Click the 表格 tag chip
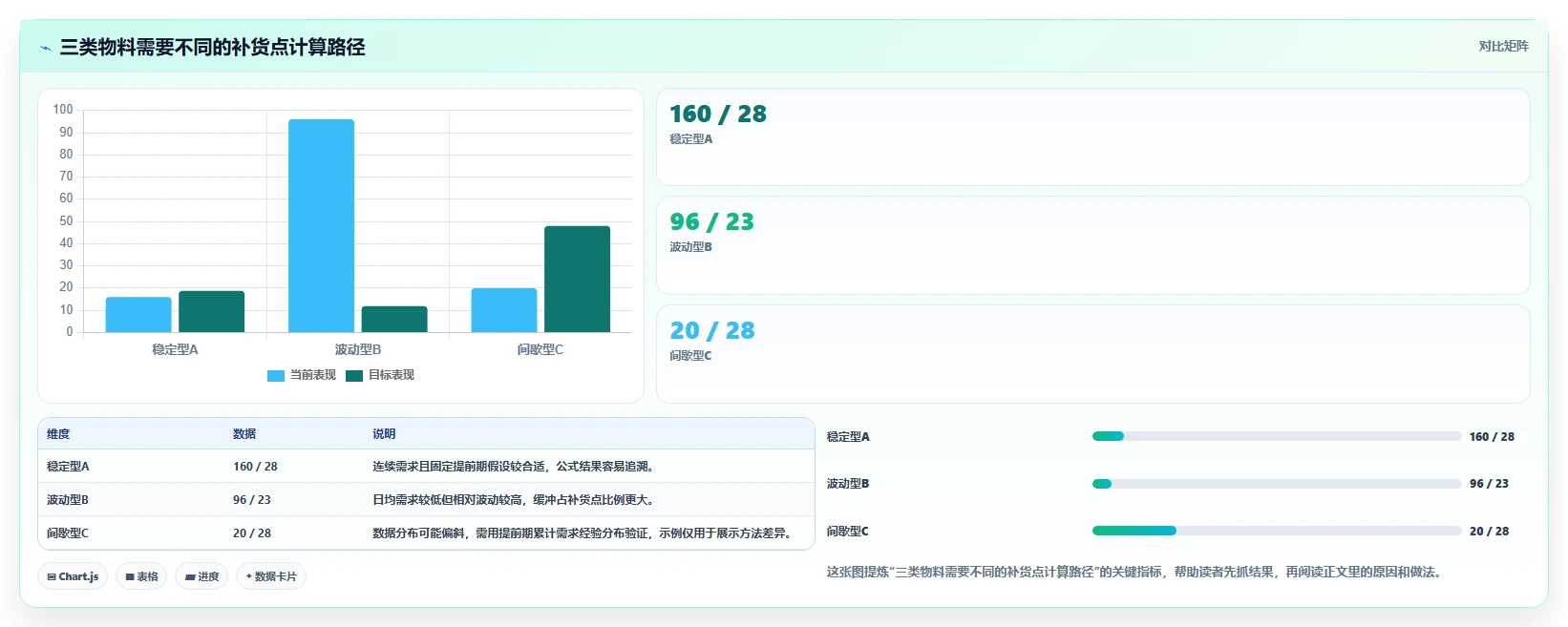 coord(141,576)
